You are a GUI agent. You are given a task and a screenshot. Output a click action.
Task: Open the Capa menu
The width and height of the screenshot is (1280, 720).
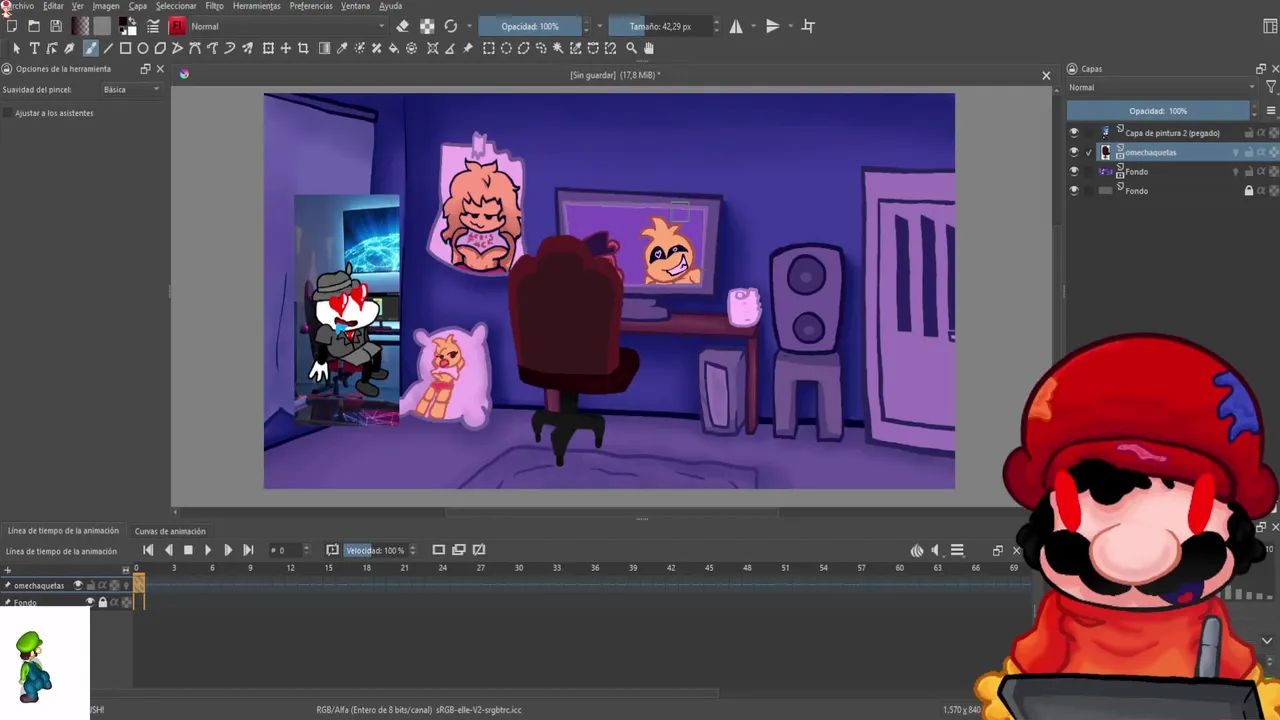[x=138, y=6]
